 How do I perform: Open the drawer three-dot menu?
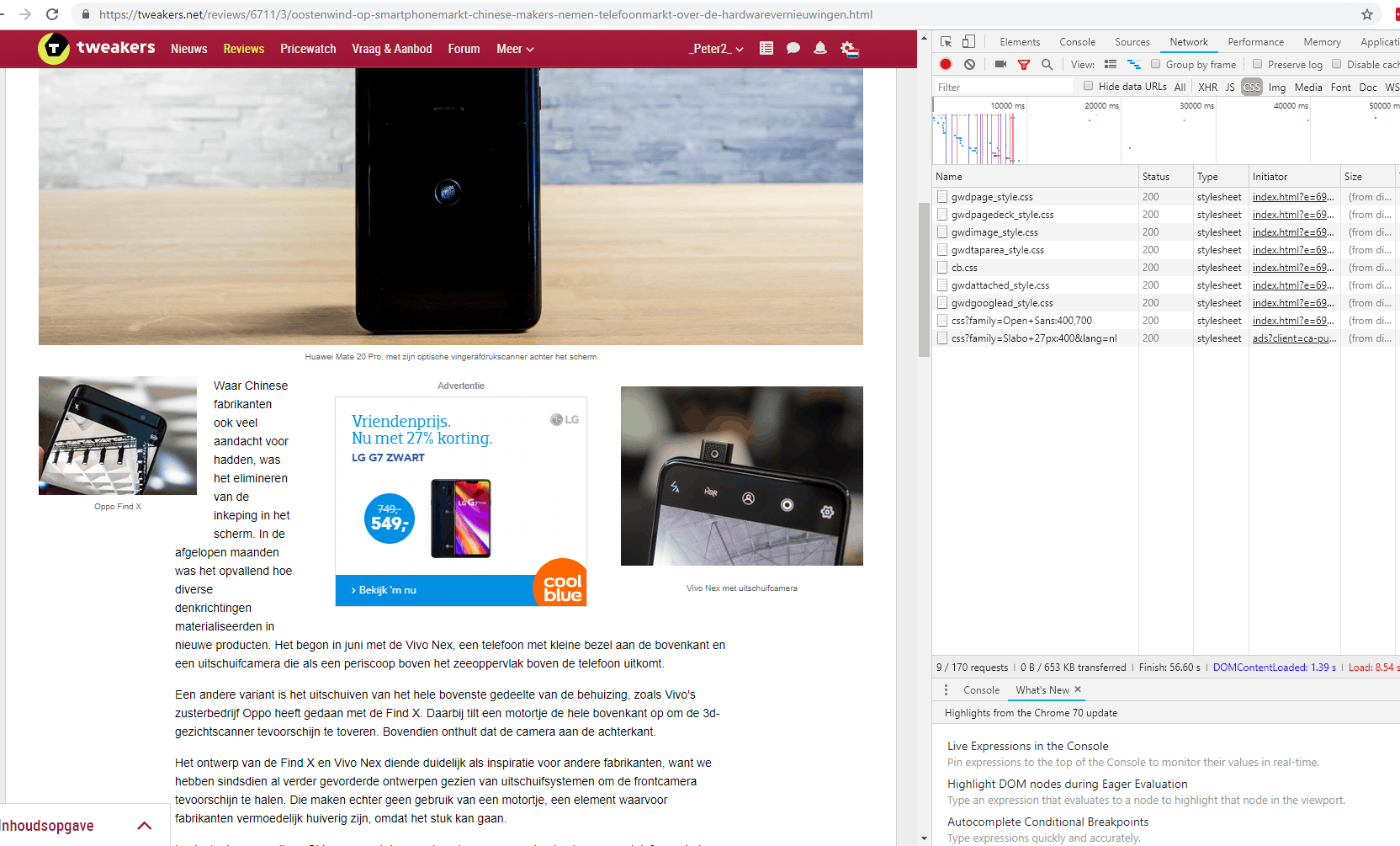pyautogui.click(x=946, y=689)
